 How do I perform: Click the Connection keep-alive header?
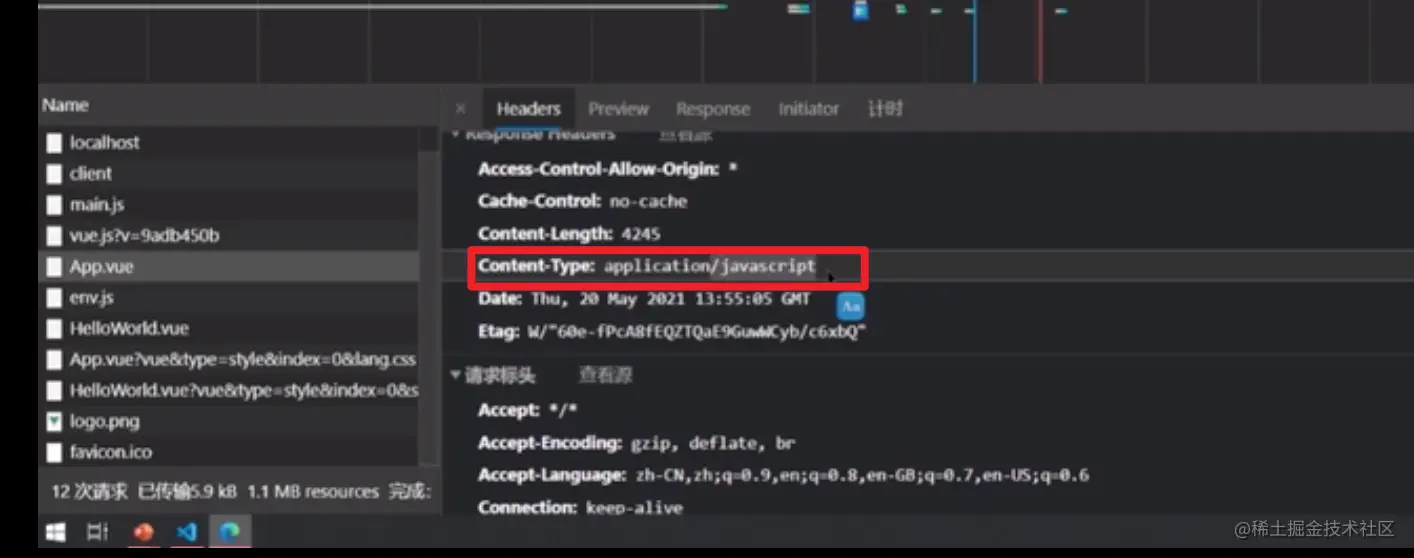point(580,508)
